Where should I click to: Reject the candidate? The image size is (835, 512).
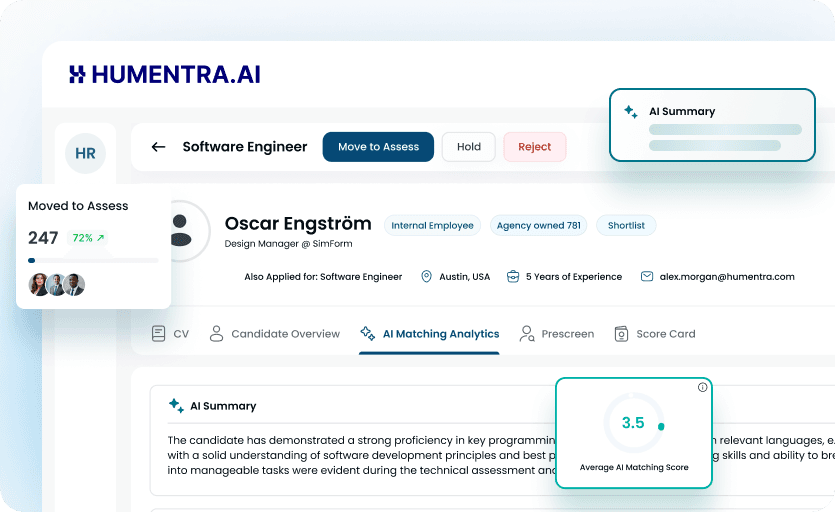pyautogui.click(x=535, y=147)
